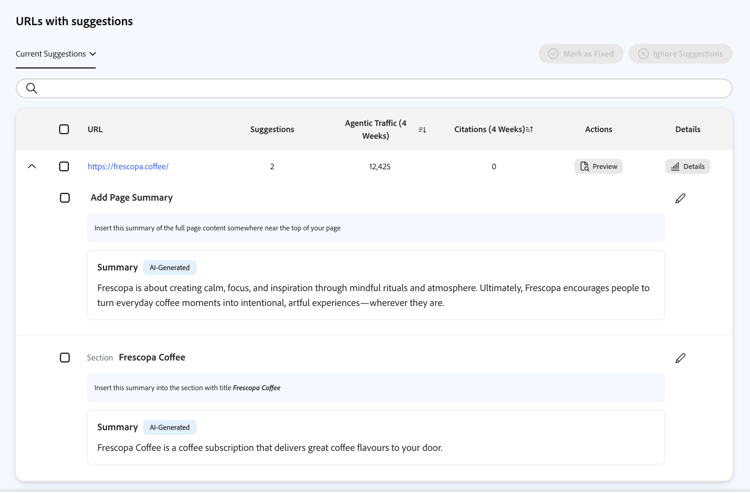This screenshot has height=493, width=750.
Task: Click the Preview button
Action: pos(598,166)
